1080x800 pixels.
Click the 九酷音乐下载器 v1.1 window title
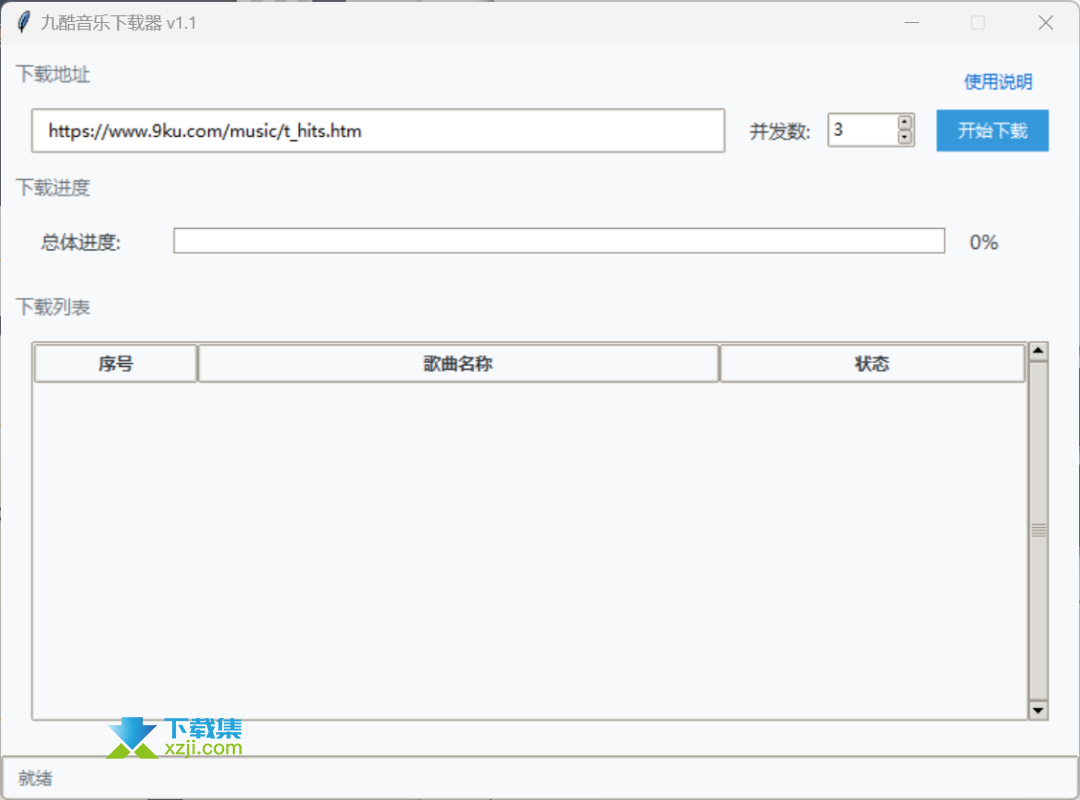click(118, 23)
